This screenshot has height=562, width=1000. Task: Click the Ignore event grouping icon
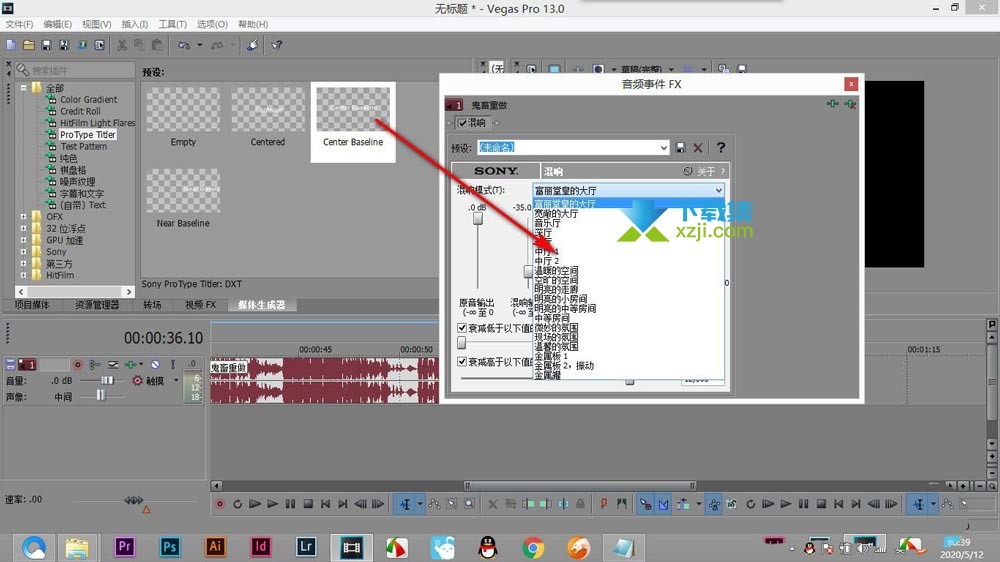(x=732, y=504)
